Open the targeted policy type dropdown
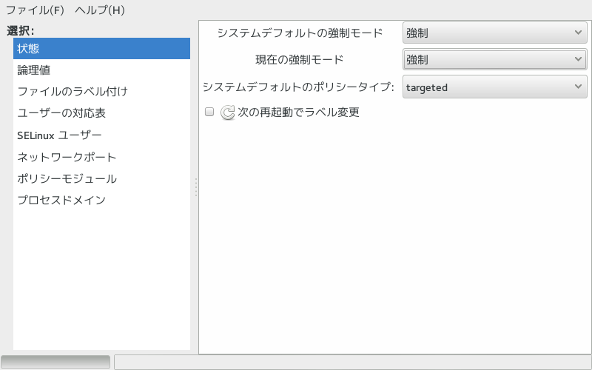Viewport: 592px width, 370px height. tap(495, 87)
